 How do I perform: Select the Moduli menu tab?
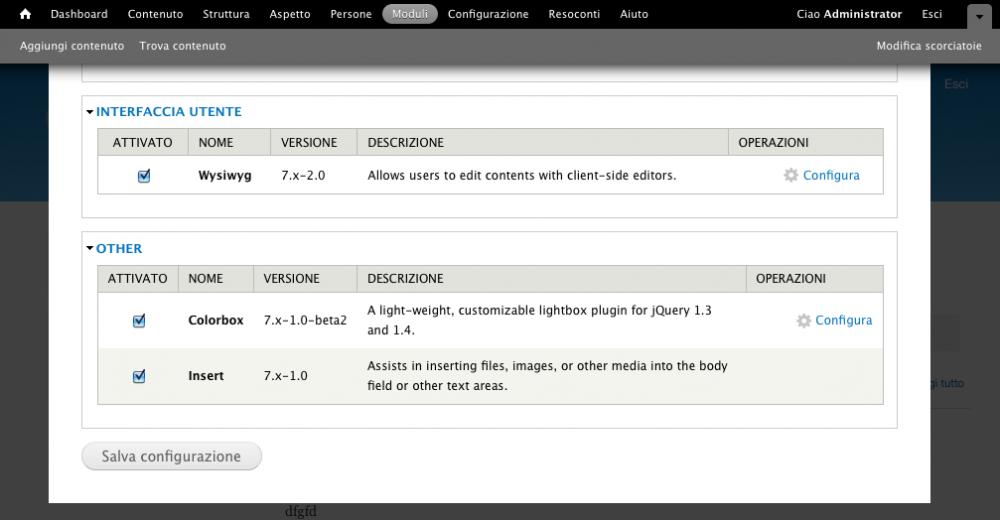click(410, 14)
